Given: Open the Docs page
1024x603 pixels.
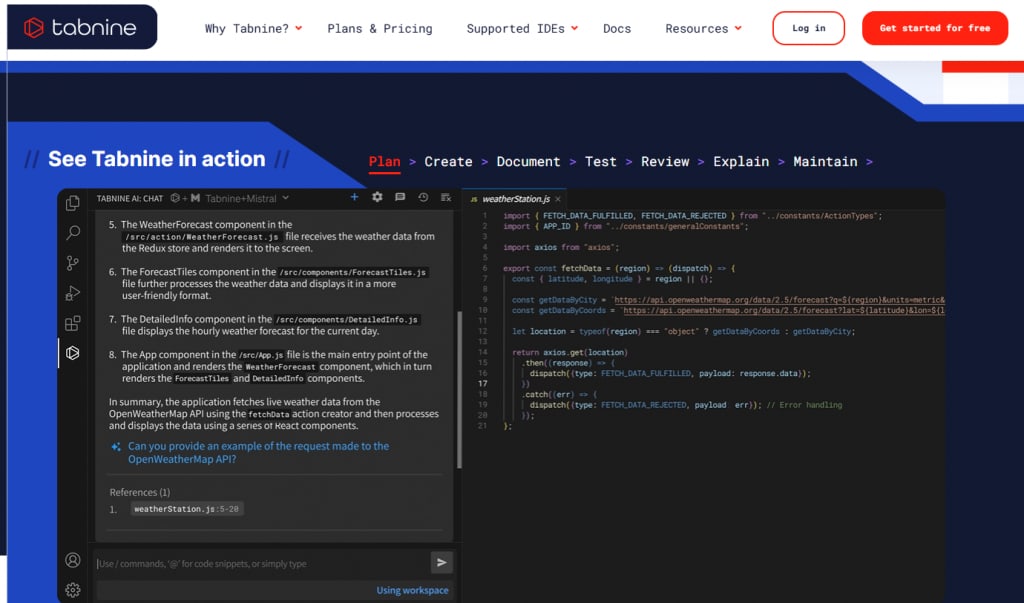Looking at the screenshot, I should (x=616, y=29).
